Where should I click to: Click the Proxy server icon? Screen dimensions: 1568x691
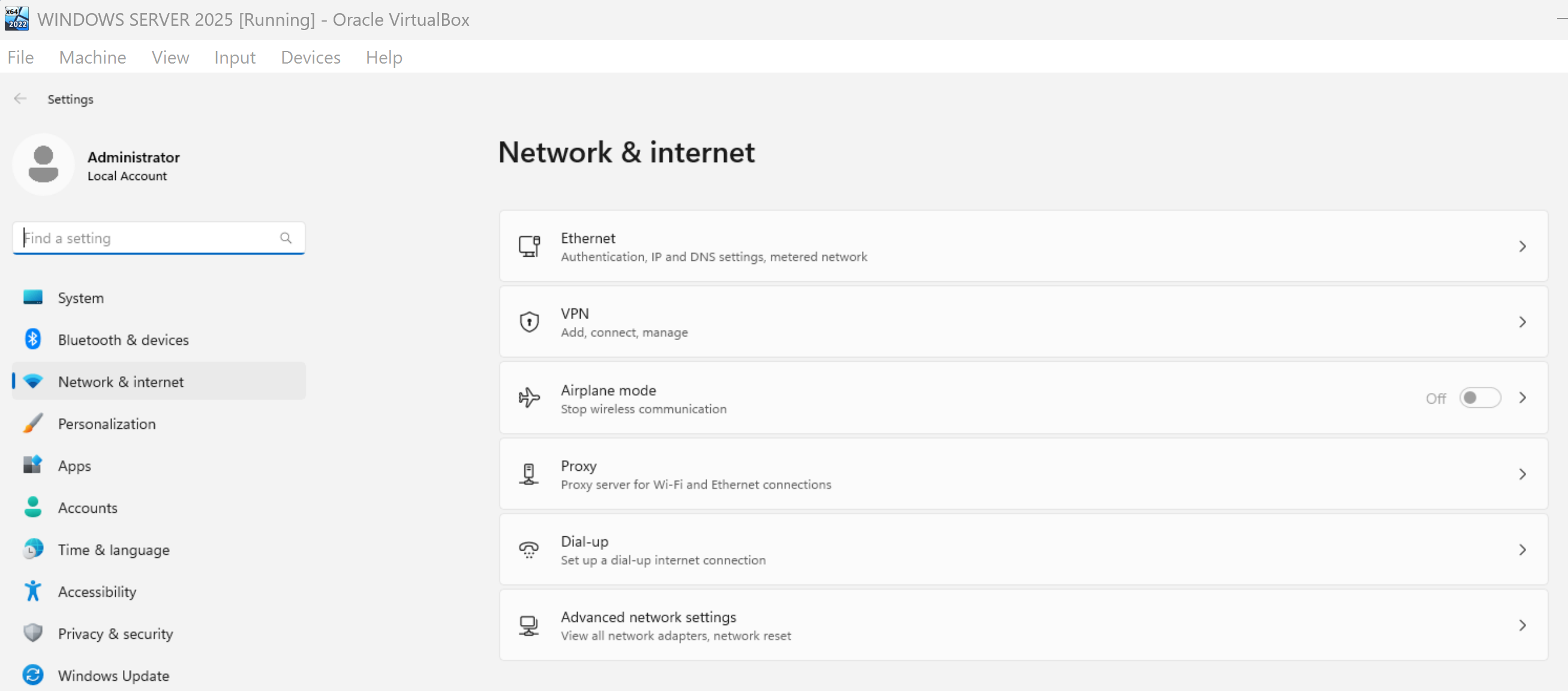[x=529, y=474]
